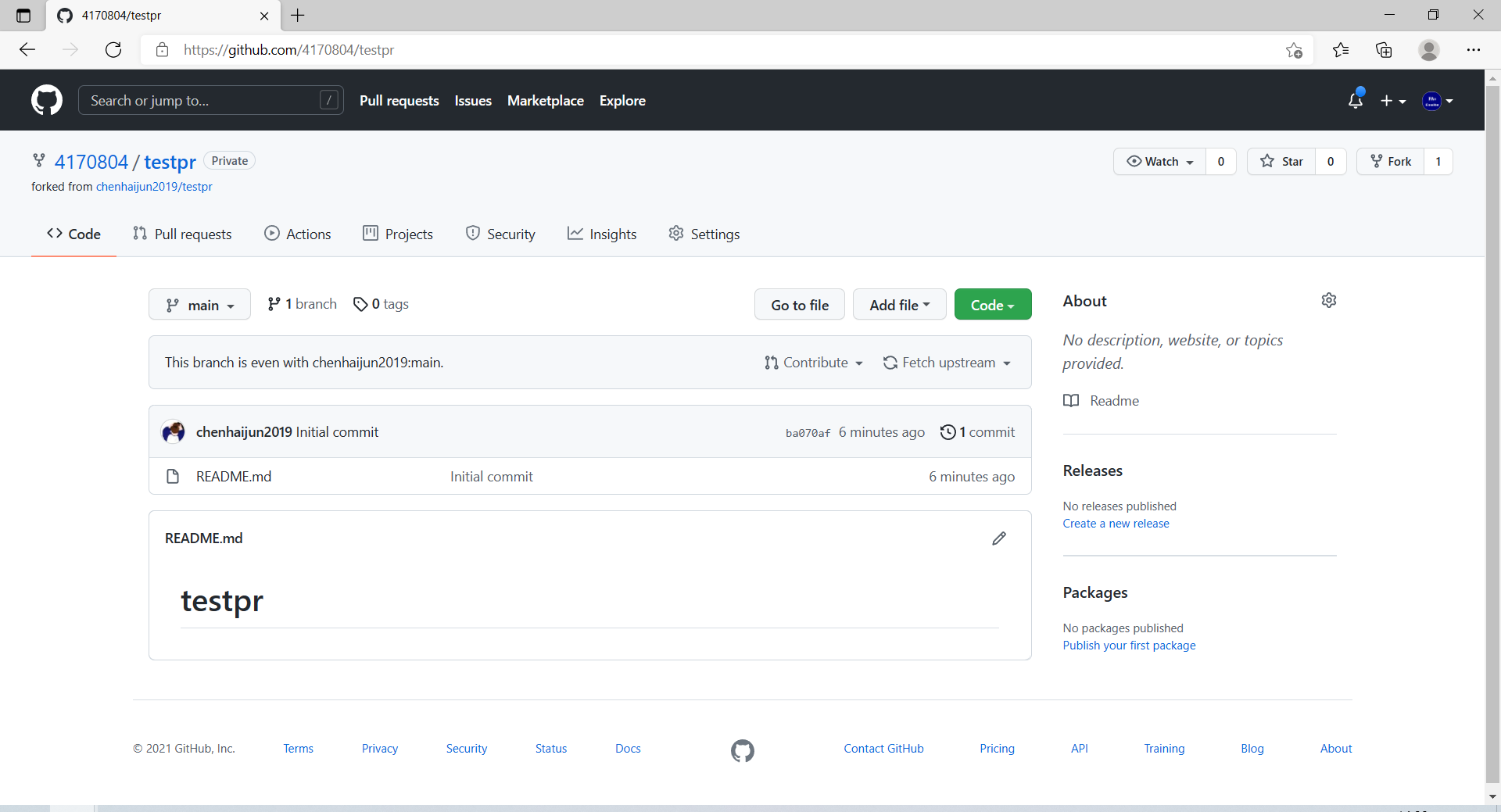Expand the green Code dropdown
The image size is (1501, 812).
point(993,305)
